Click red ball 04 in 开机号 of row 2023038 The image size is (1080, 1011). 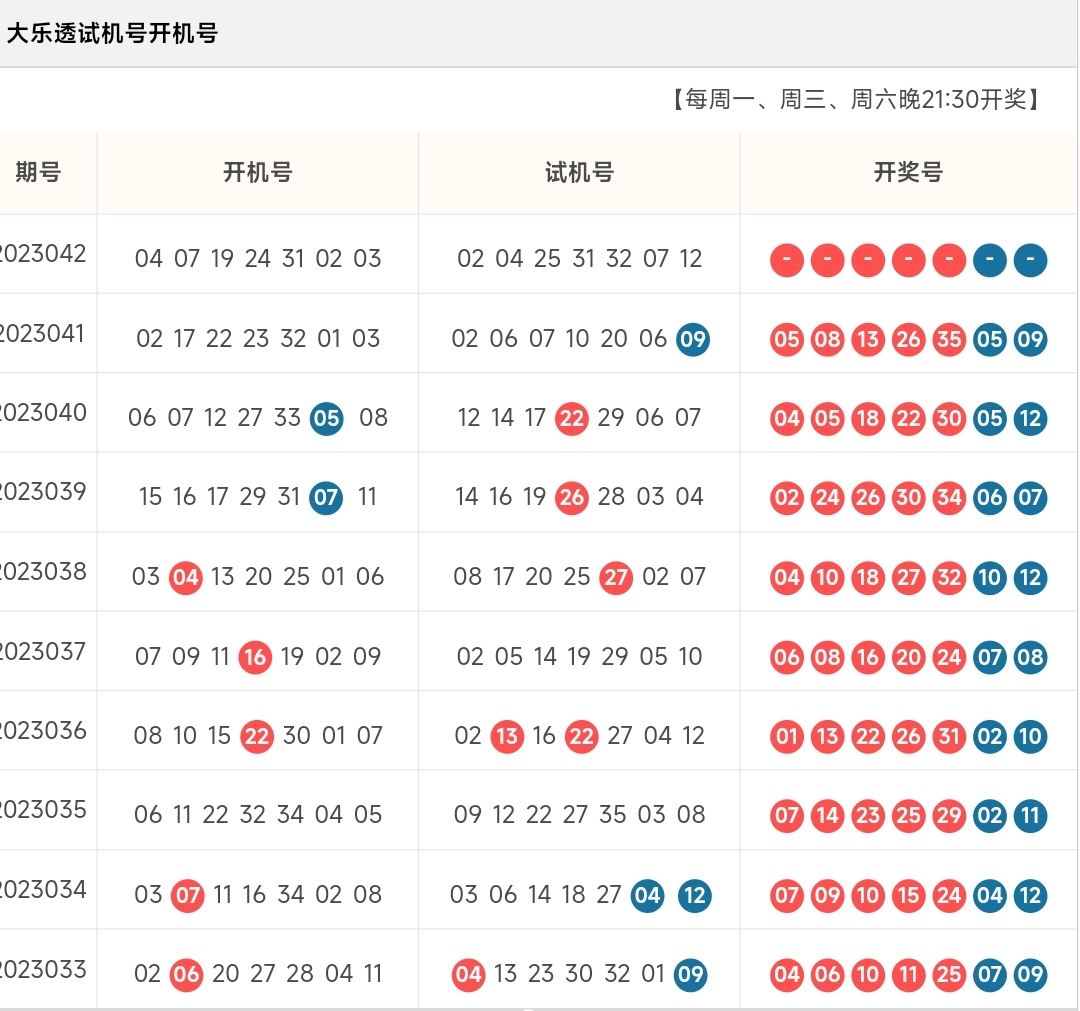point(186,577)
